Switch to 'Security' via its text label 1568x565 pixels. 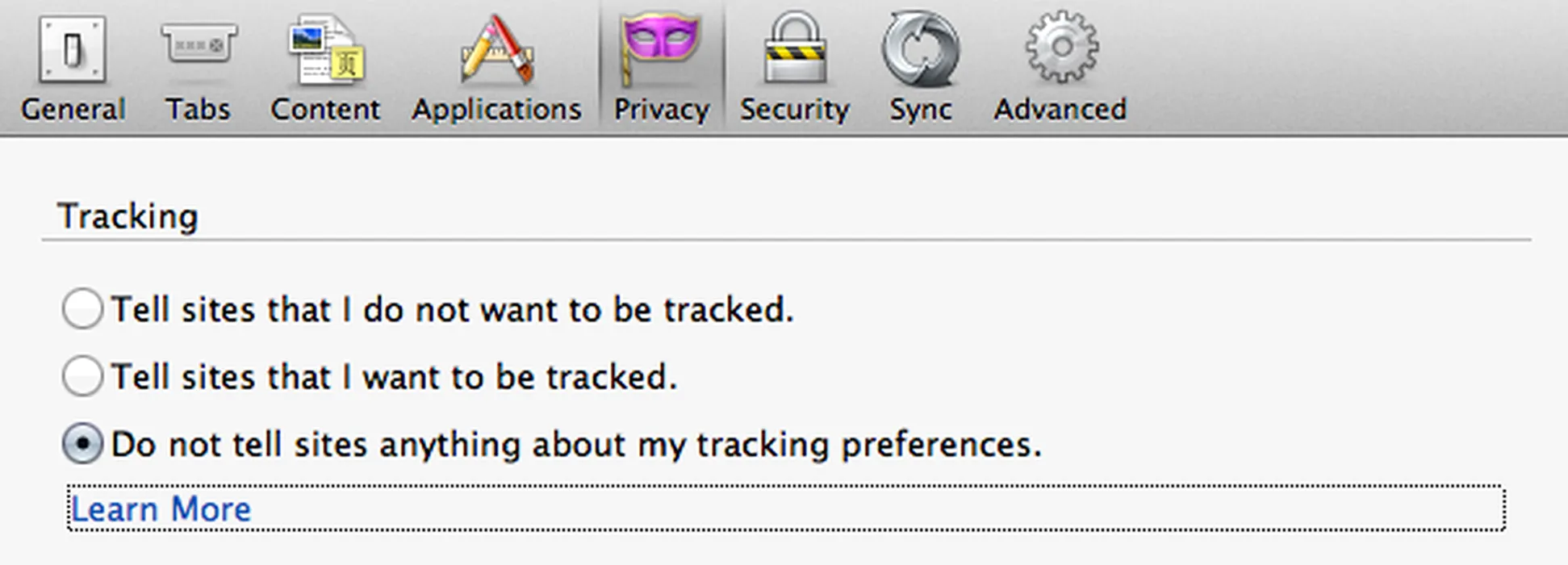pos(795,110)
